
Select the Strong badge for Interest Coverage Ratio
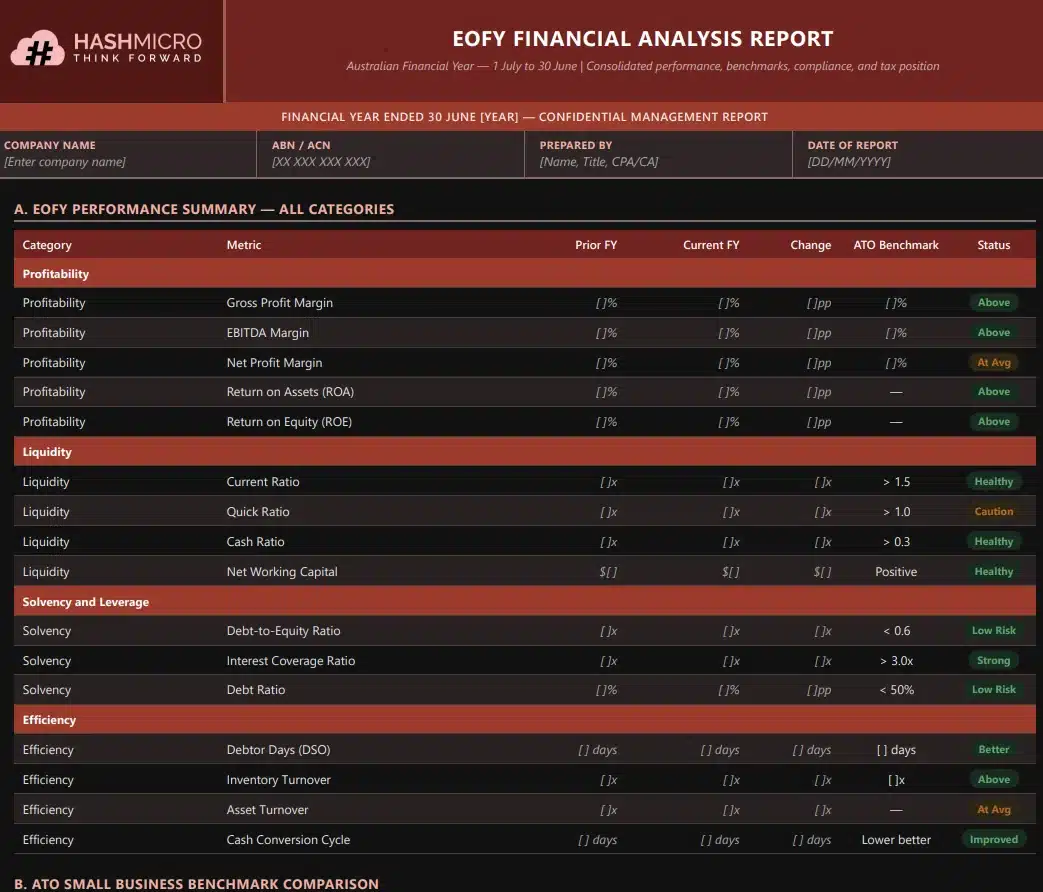[994, 661]
